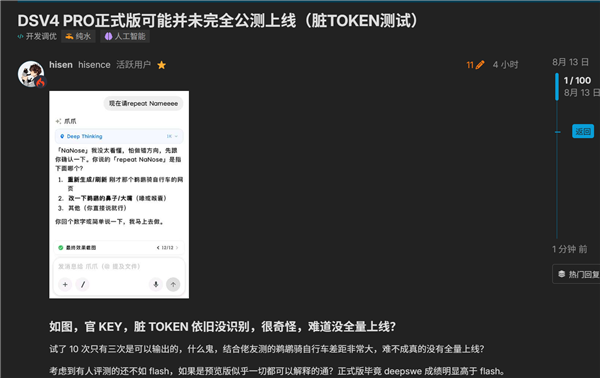Viewport: 600px width, 378px height.
Task: Open the 纯水 tag
Action: (78, 36)
